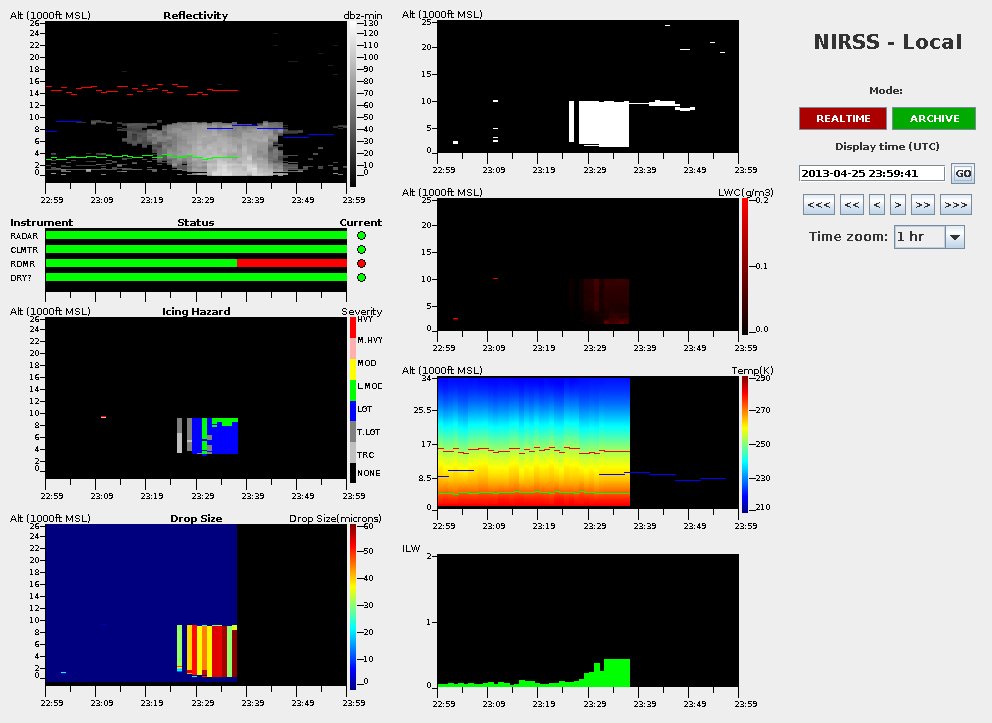Click the red segment of RDMR status bar
The image size is (992, 723).
tap(291, 263)
